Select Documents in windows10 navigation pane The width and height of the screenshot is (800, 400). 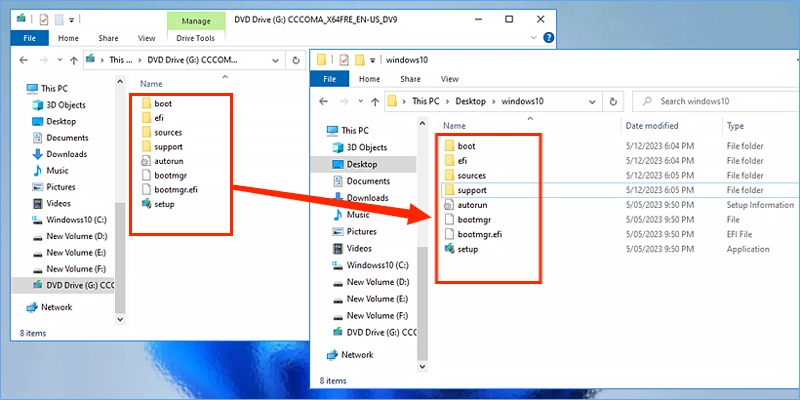coord(361,181)
